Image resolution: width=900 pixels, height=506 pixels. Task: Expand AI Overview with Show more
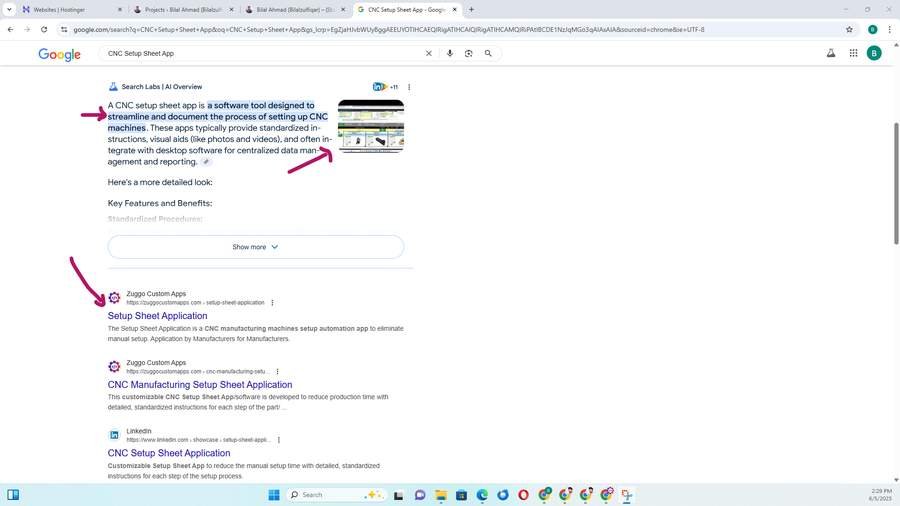255,247
